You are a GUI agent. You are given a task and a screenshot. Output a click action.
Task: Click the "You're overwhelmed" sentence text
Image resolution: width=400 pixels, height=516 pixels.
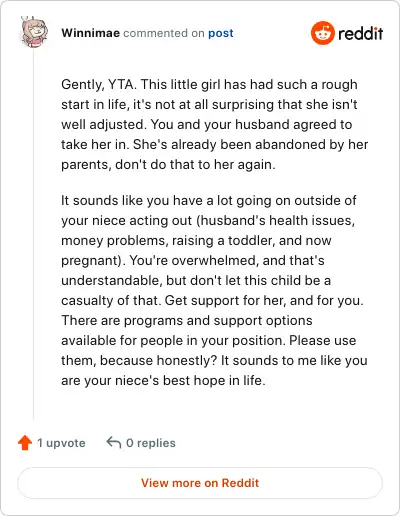[x=194, y=261]
